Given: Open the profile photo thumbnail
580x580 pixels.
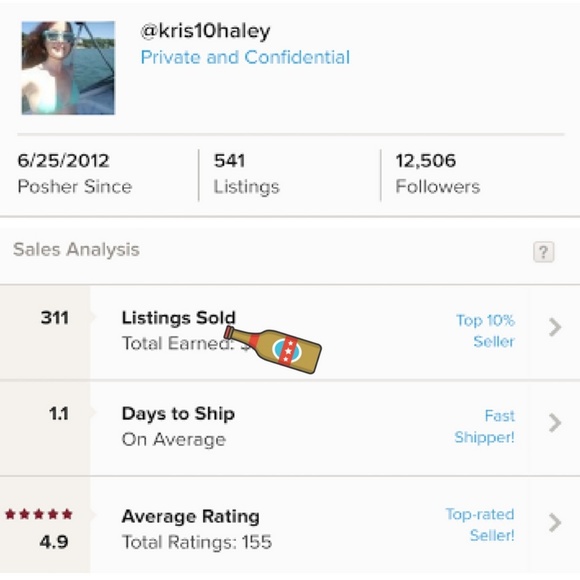Looking at the screenshot, I should (x=68, y=68).
